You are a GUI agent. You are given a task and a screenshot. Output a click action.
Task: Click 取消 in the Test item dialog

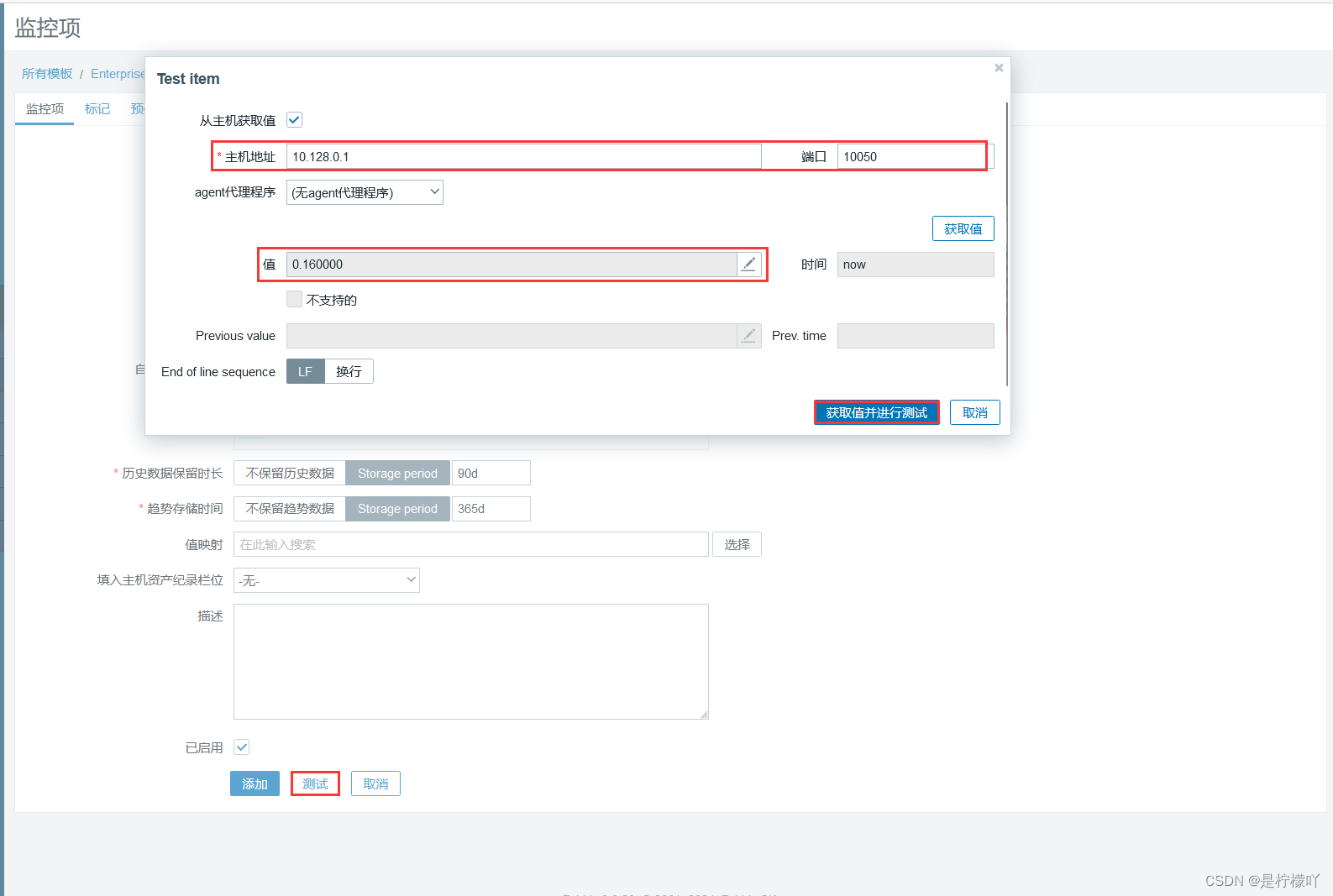(x=975, y=412)
